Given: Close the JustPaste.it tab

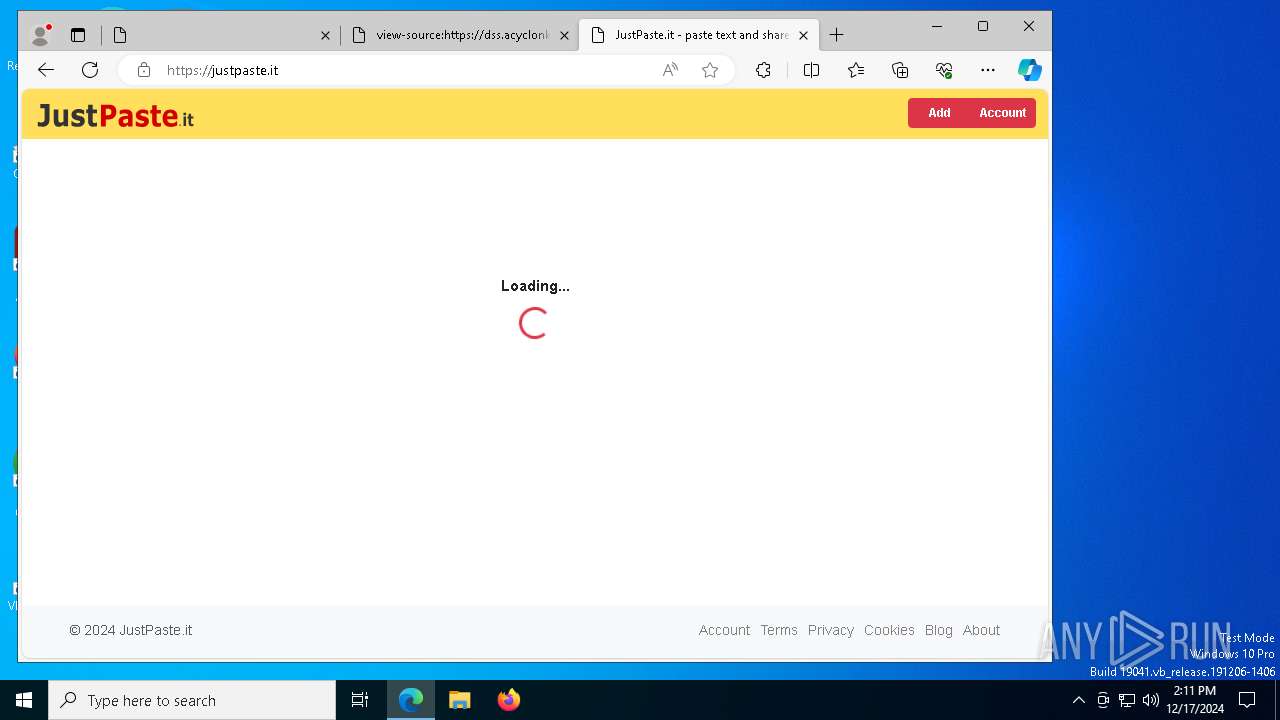Looking at the screenshot, I should tap(803, 35).
